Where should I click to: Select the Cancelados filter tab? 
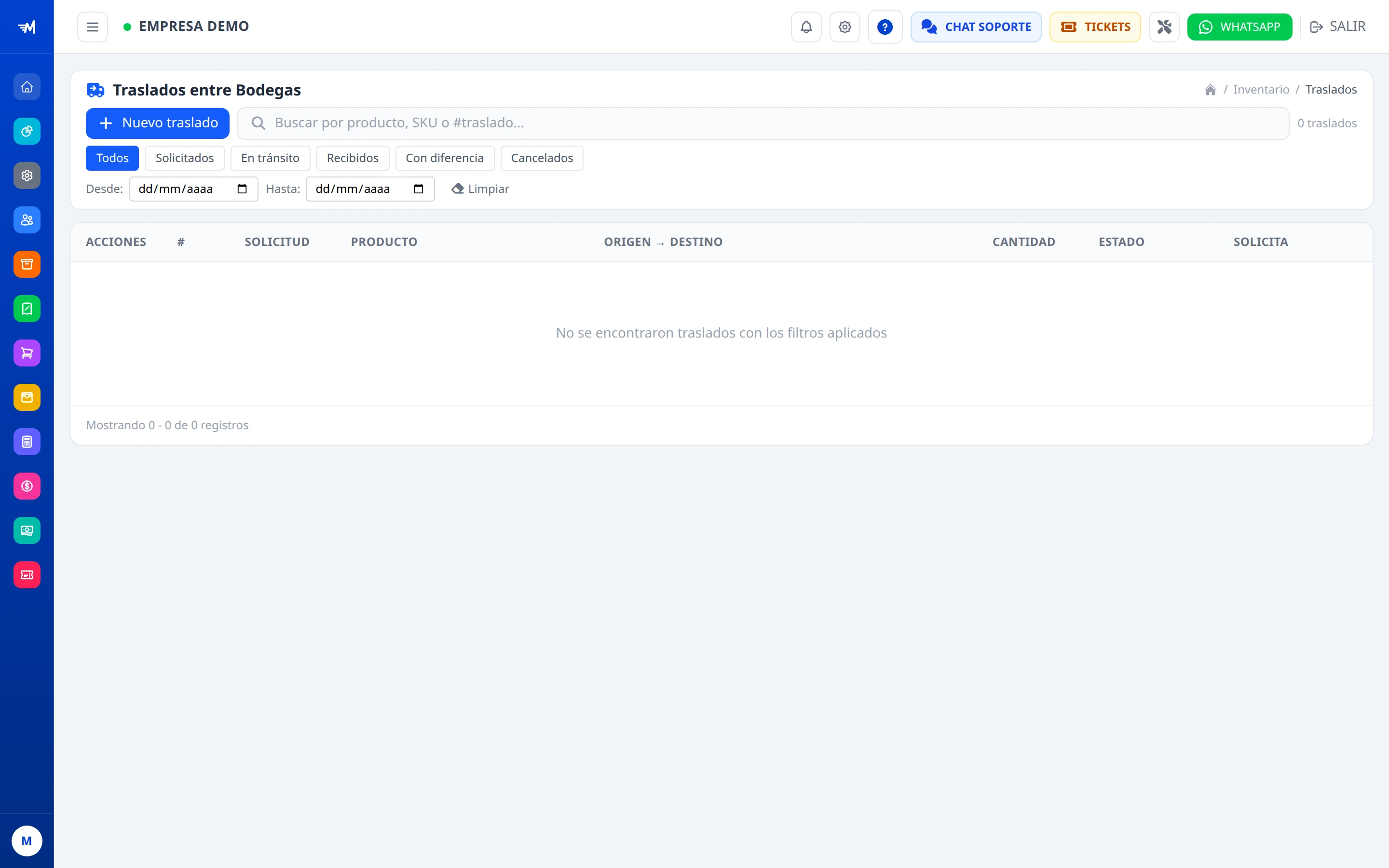[x=542, y=159]
